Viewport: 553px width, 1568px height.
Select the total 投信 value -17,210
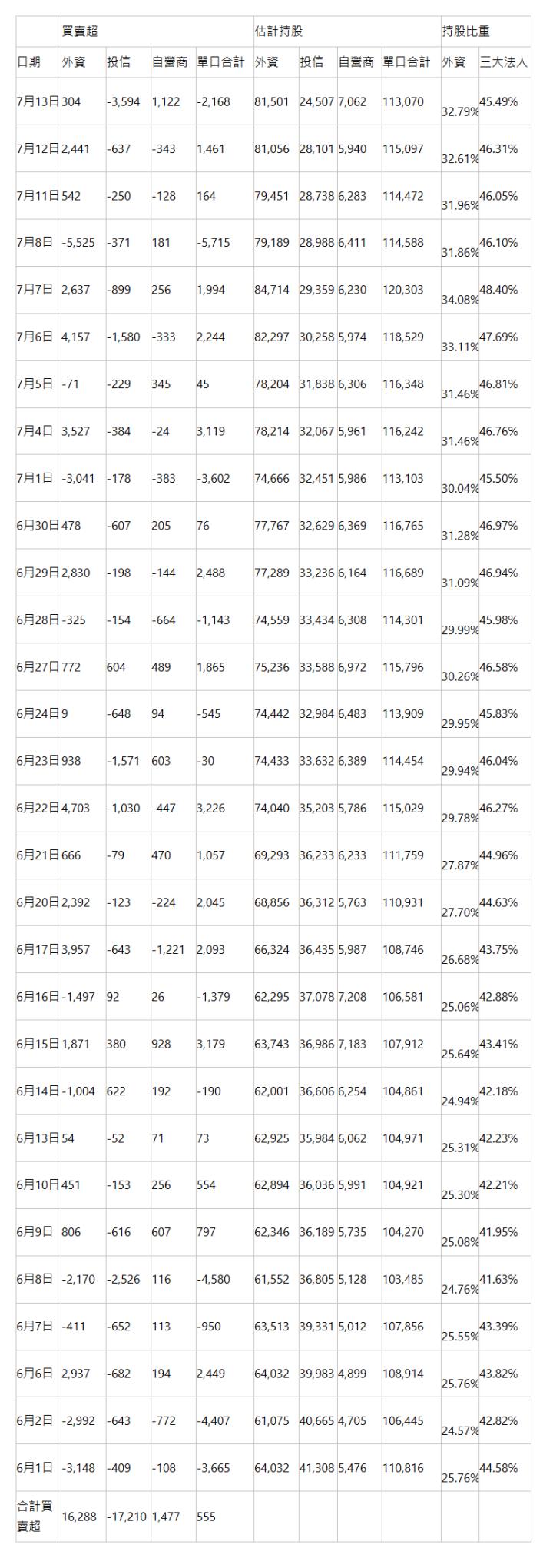(126, 1517)
